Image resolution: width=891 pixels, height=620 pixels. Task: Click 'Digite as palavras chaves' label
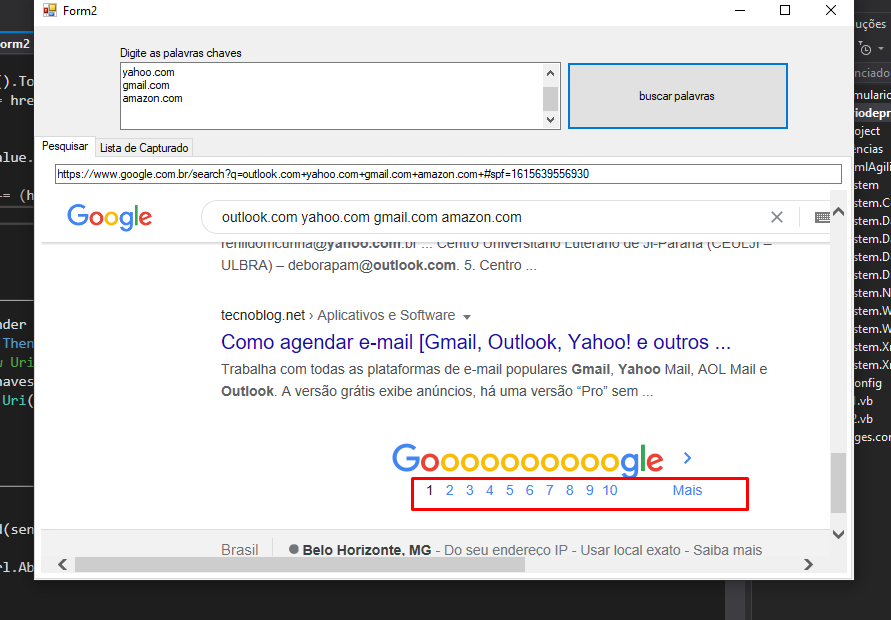click(181, 53)
